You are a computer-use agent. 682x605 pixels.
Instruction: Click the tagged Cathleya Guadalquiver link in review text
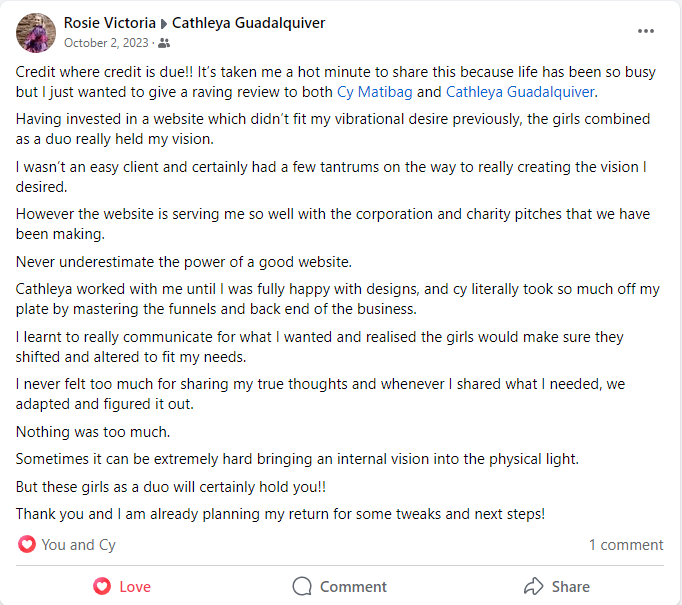[520, 92]
